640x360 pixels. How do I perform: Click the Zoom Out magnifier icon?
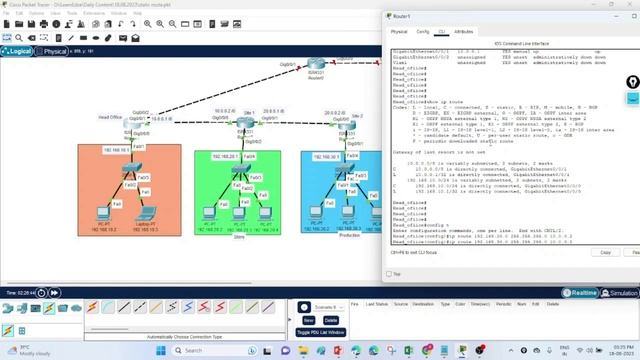click(x=173, y=24)
